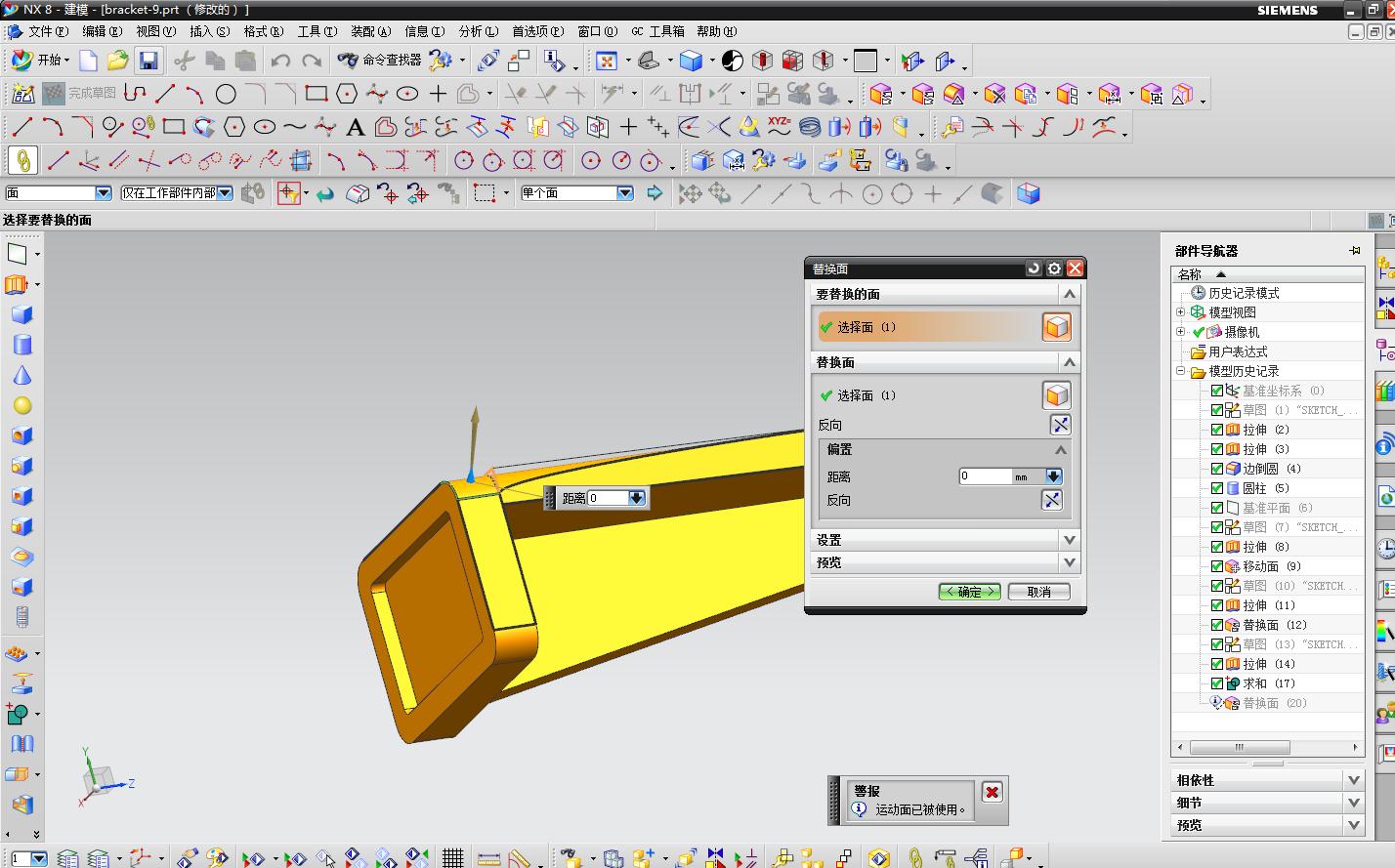1395x868 pixels.
Task: Click the Open file folder icon
Action: tap(118, 61)
